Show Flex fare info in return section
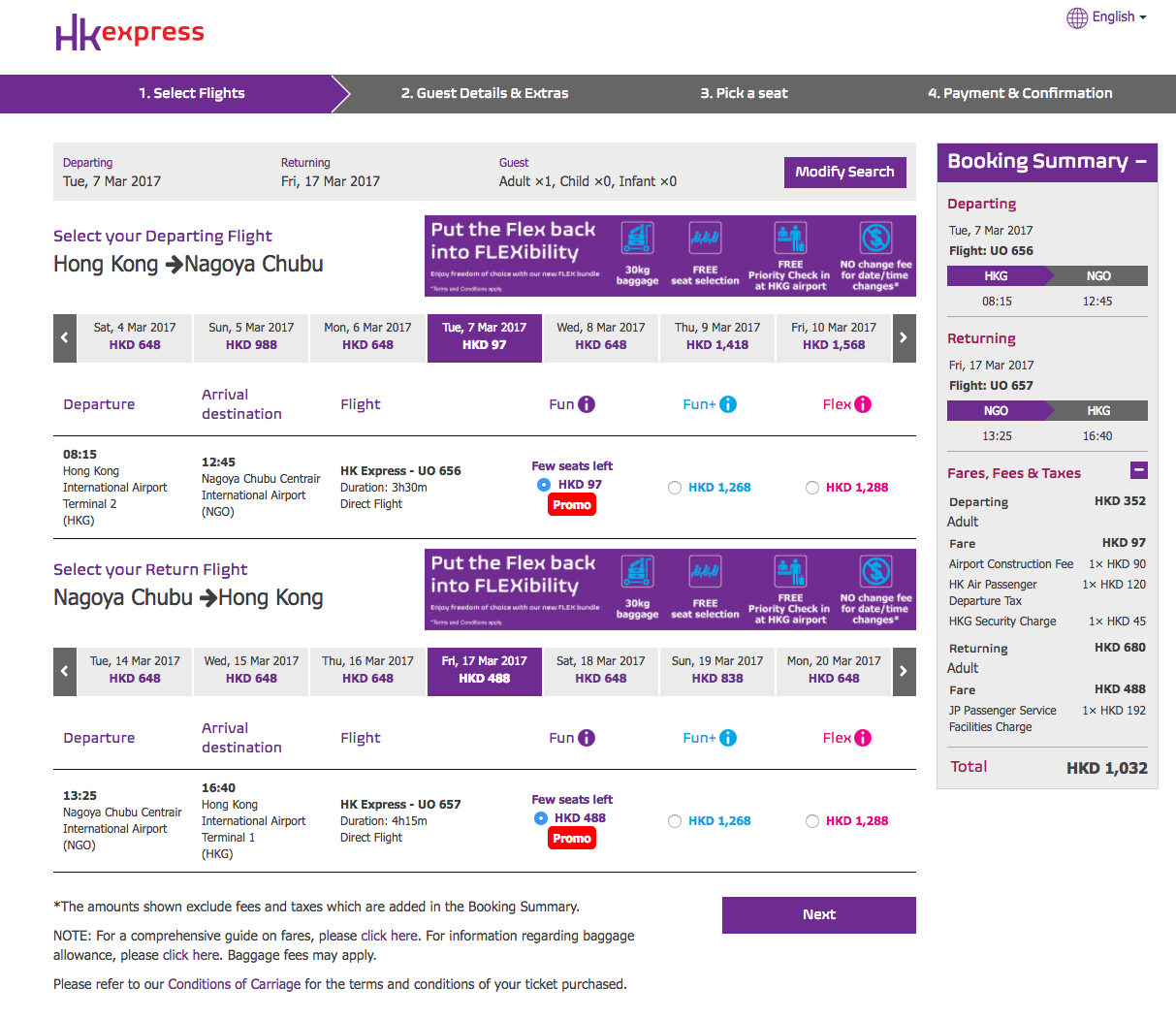The width and height of the screenshot is (1176, 1020). coord(863,738)
